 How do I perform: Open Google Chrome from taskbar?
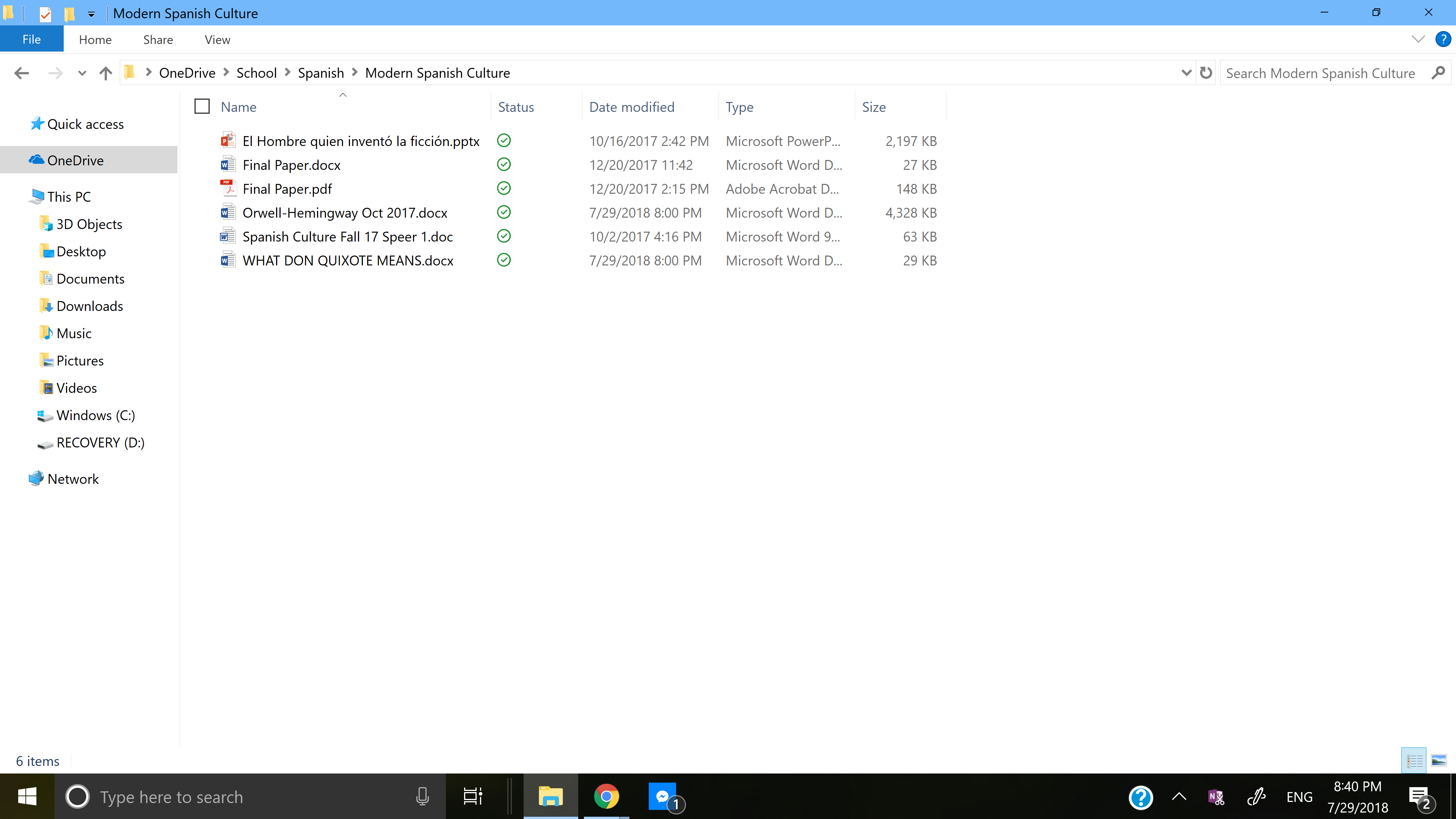click(x=606, y=796)
